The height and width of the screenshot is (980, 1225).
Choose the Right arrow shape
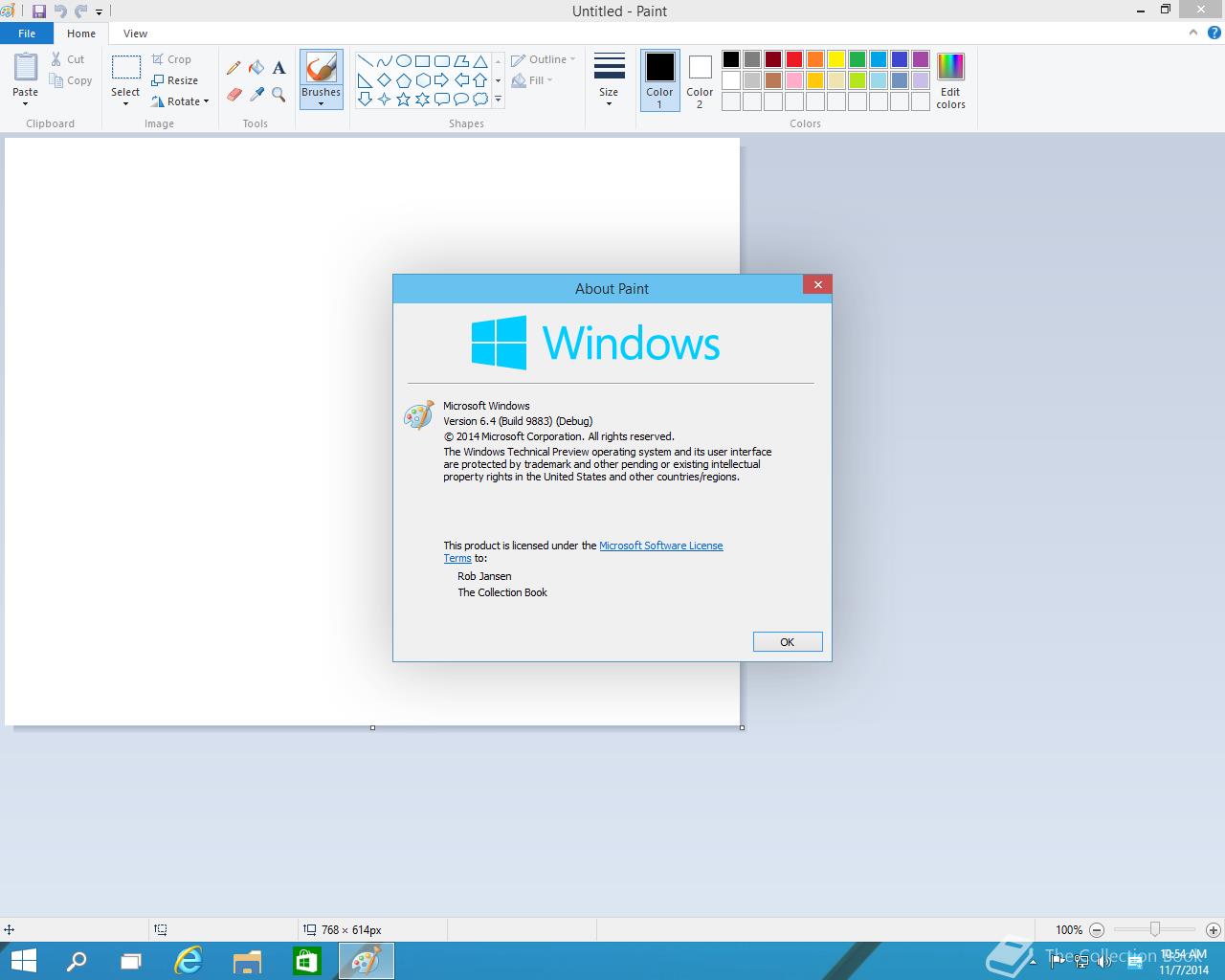pyautogui.click(x=441, y=80)
